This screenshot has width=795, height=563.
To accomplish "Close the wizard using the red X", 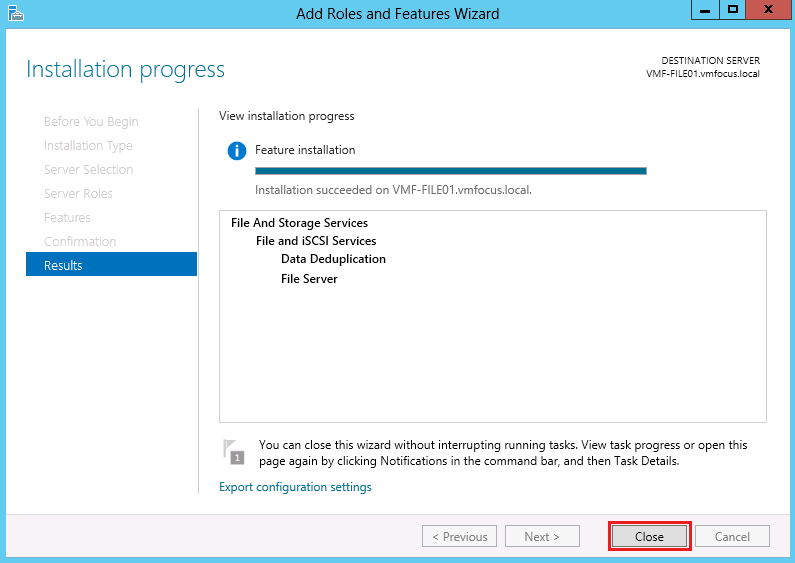I will click(x=768, y=10).
